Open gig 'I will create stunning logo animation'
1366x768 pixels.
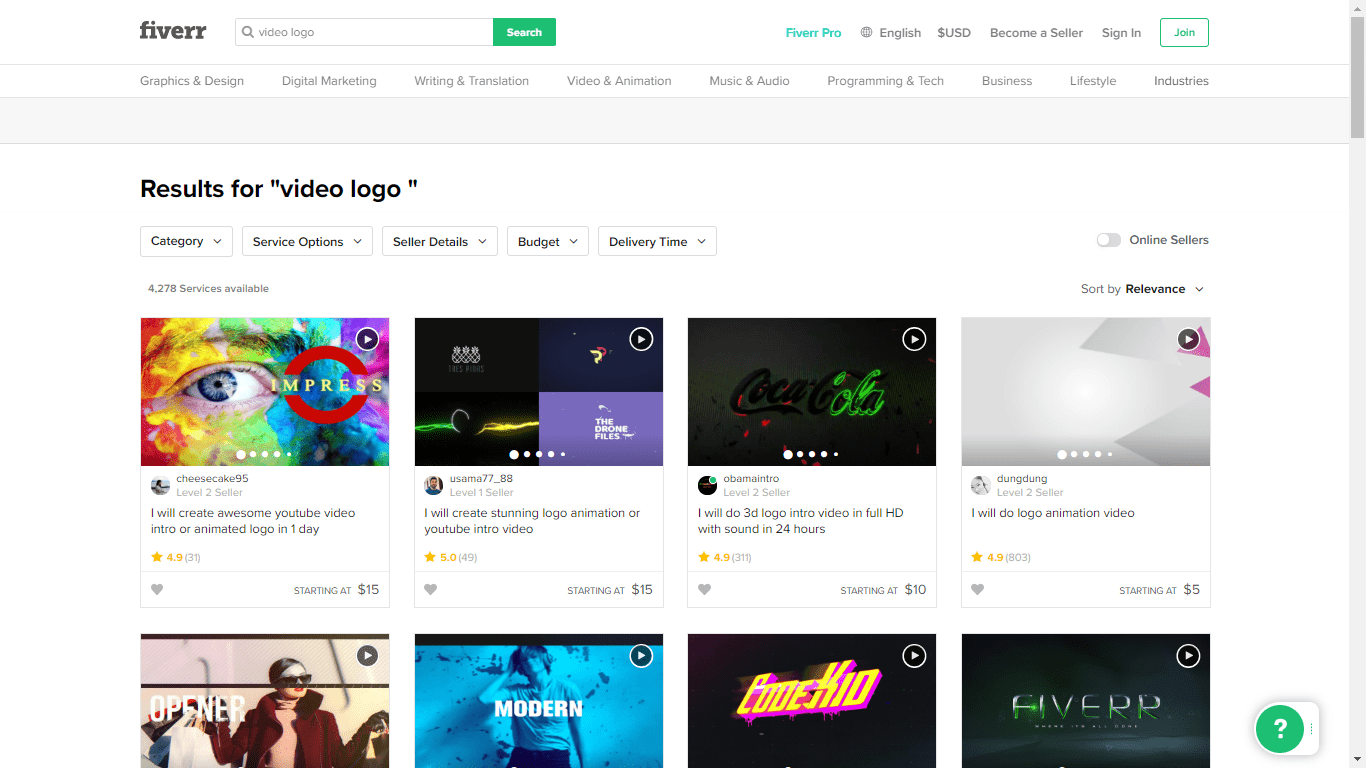pyautogui.click(x=532, y=521)
